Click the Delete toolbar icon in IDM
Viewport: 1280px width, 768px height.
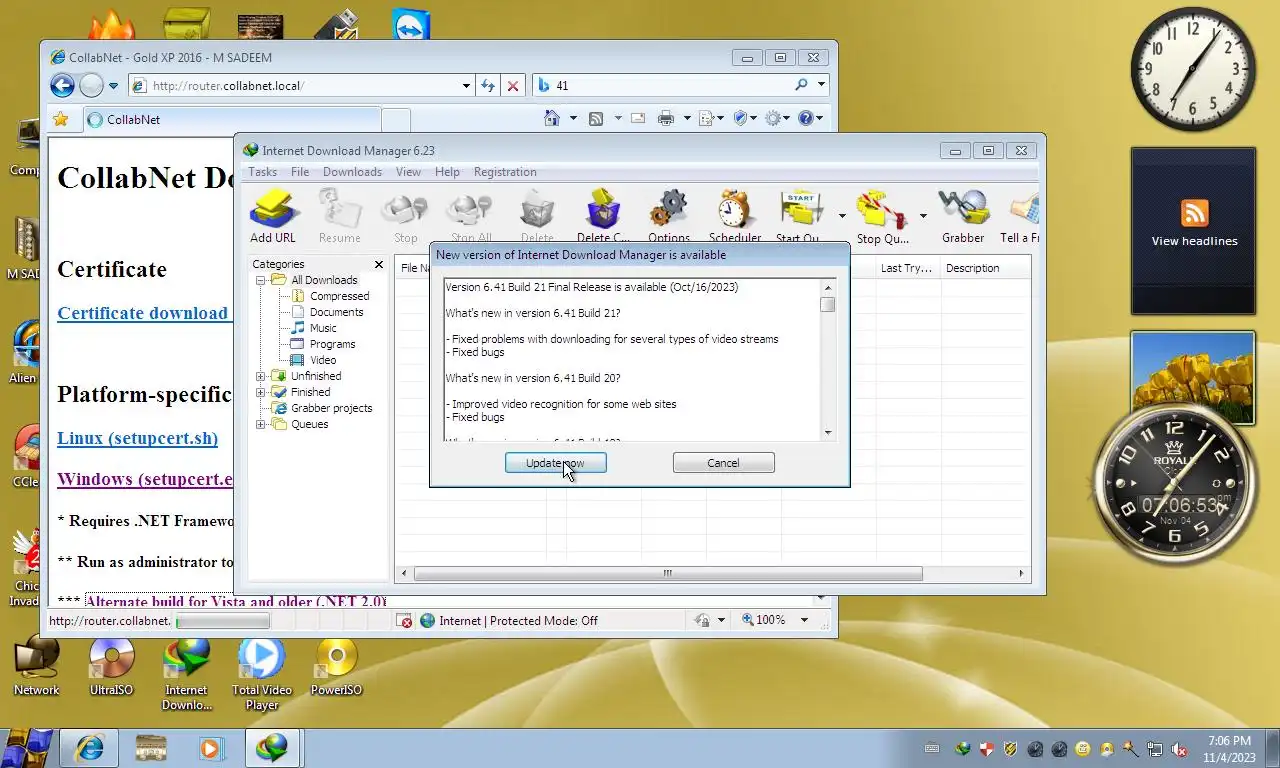click(x=537, y=208)
